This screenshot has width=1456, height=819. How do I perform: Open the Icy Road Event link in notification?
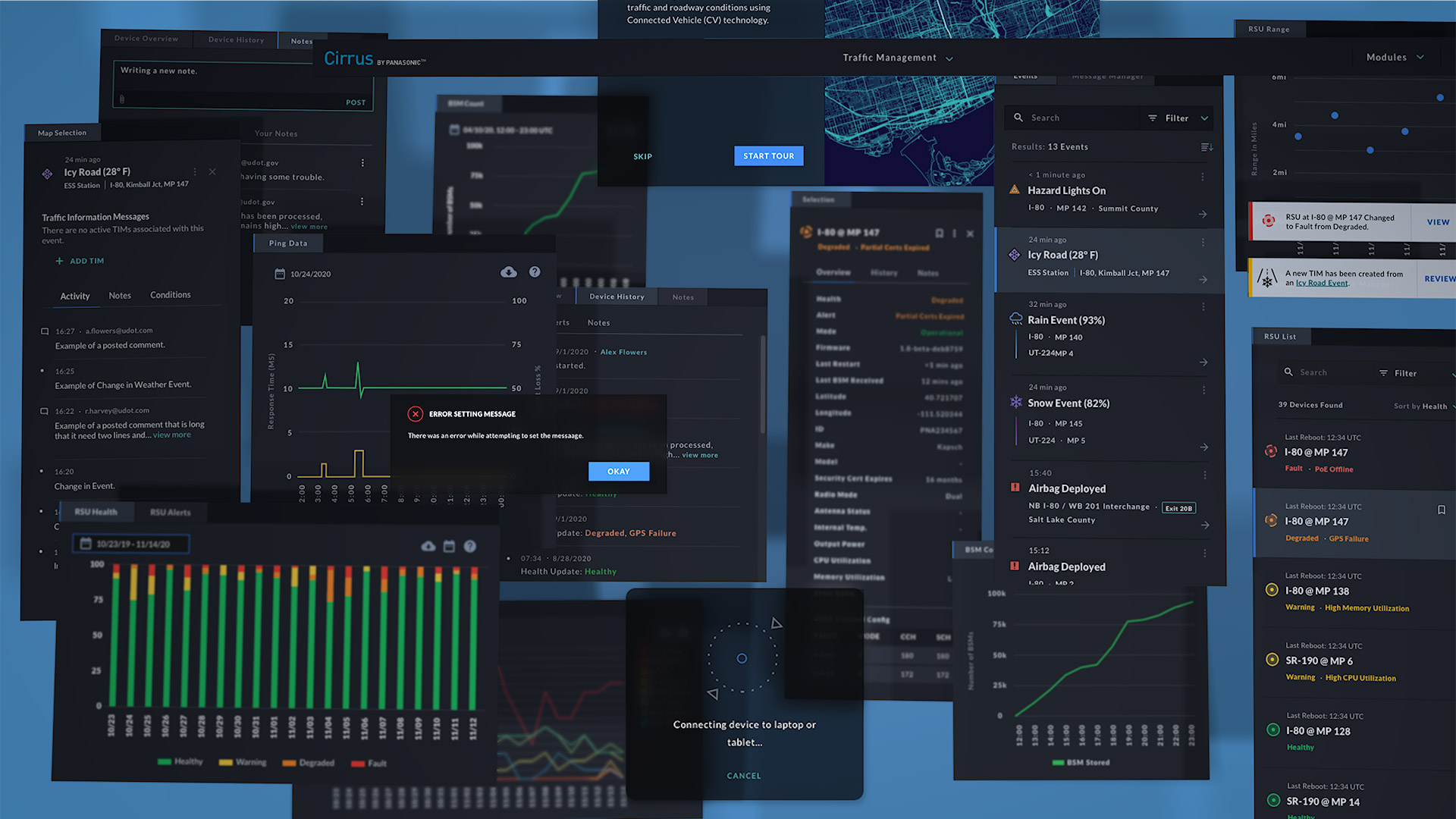pyautogui.click(x=1322, y=283)
